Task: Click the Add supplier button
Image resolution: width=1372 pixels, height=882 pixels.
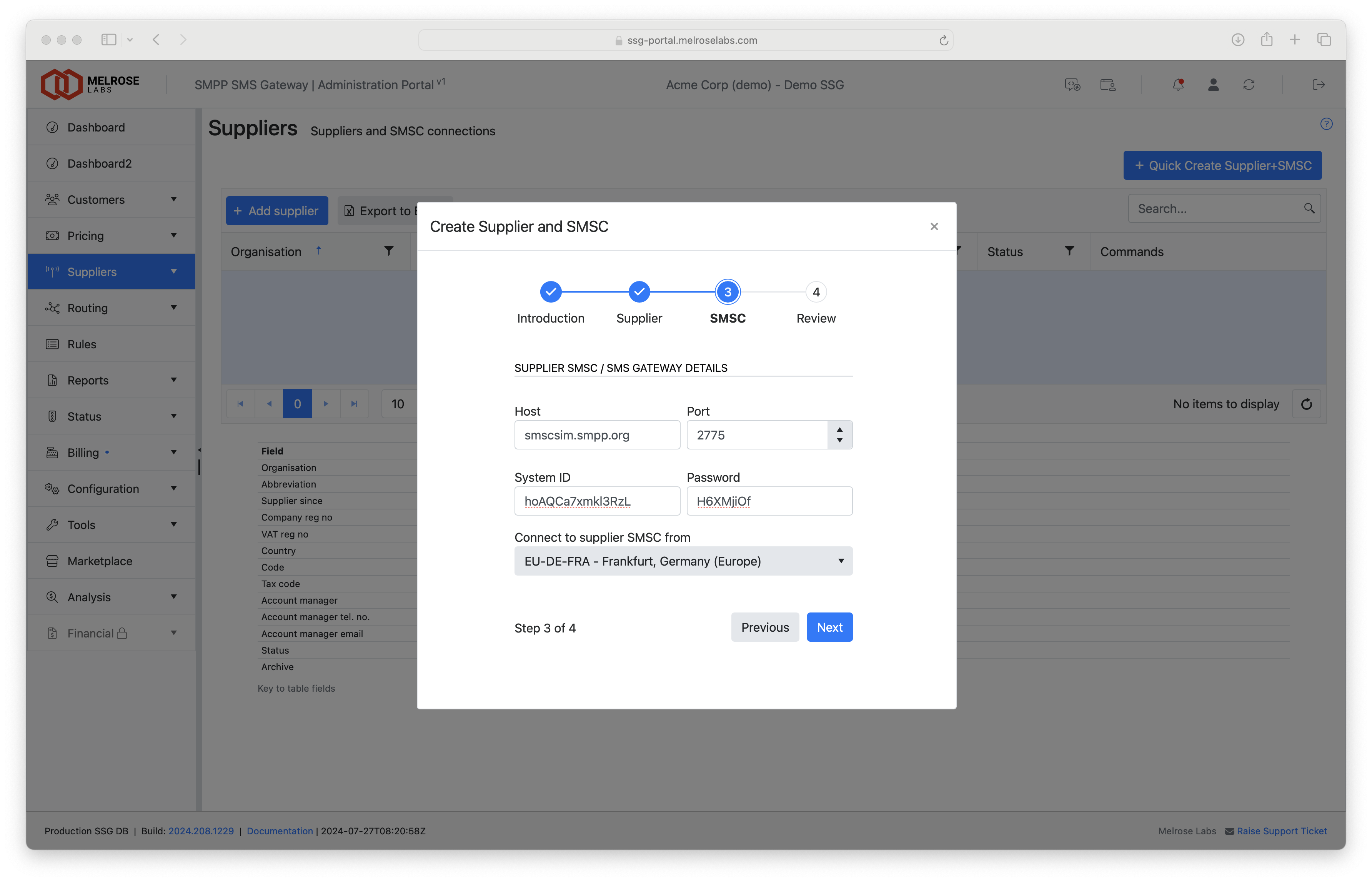Action: pos(276,210)
